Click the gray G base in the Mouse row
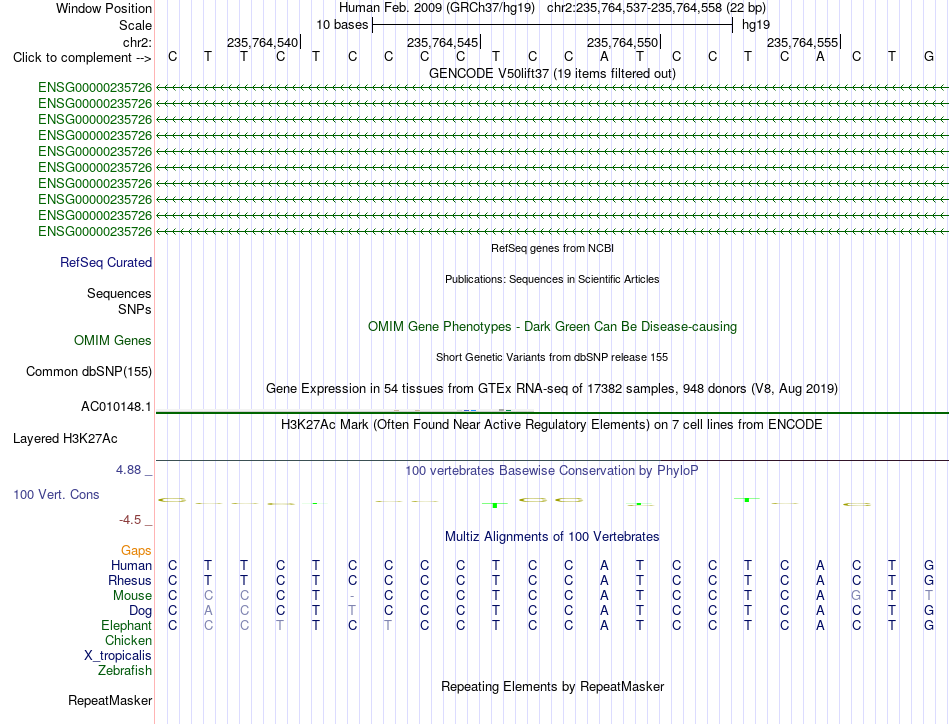 click(x=855, y=596)
